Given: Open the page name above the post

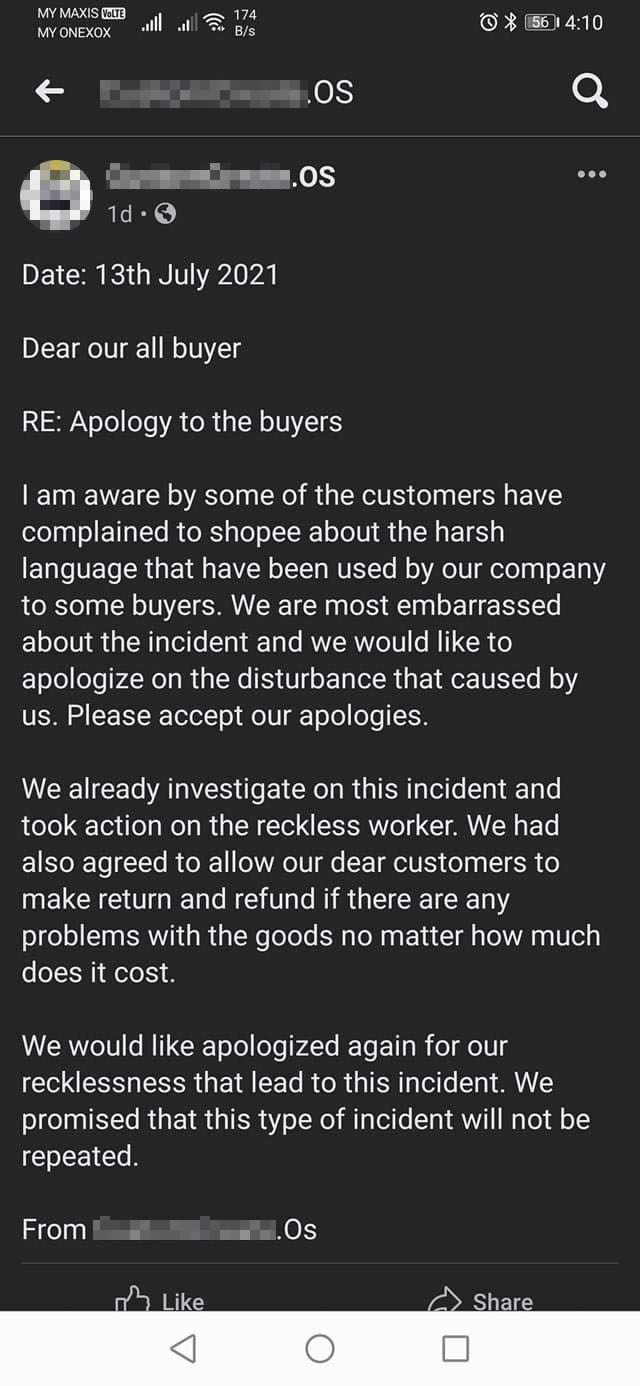Looking at the screenshot, I should coord(221,177).
